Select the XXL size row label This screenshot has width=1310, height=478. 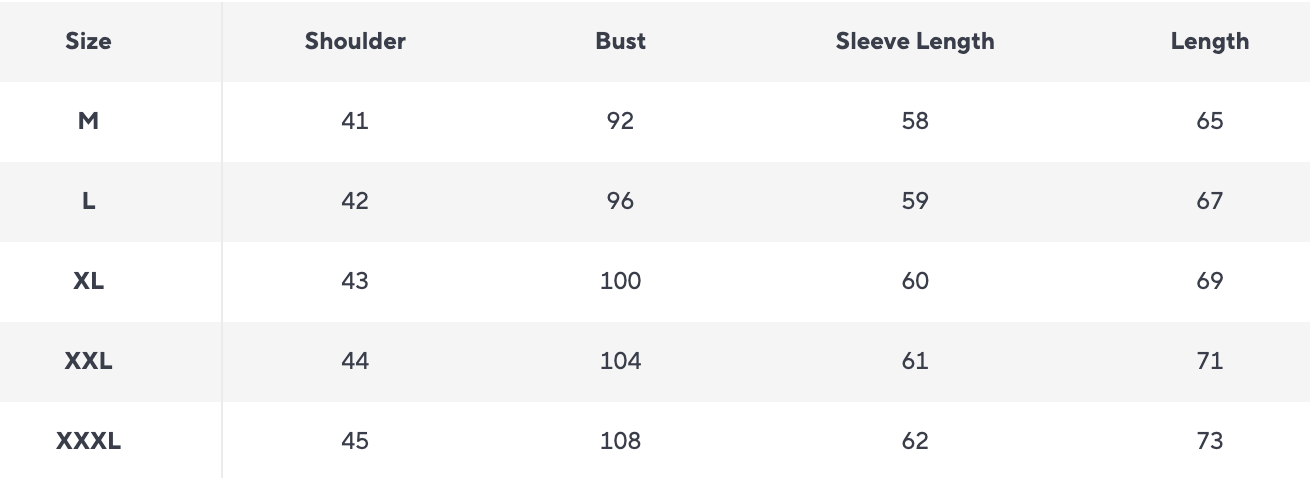[88, 361]
